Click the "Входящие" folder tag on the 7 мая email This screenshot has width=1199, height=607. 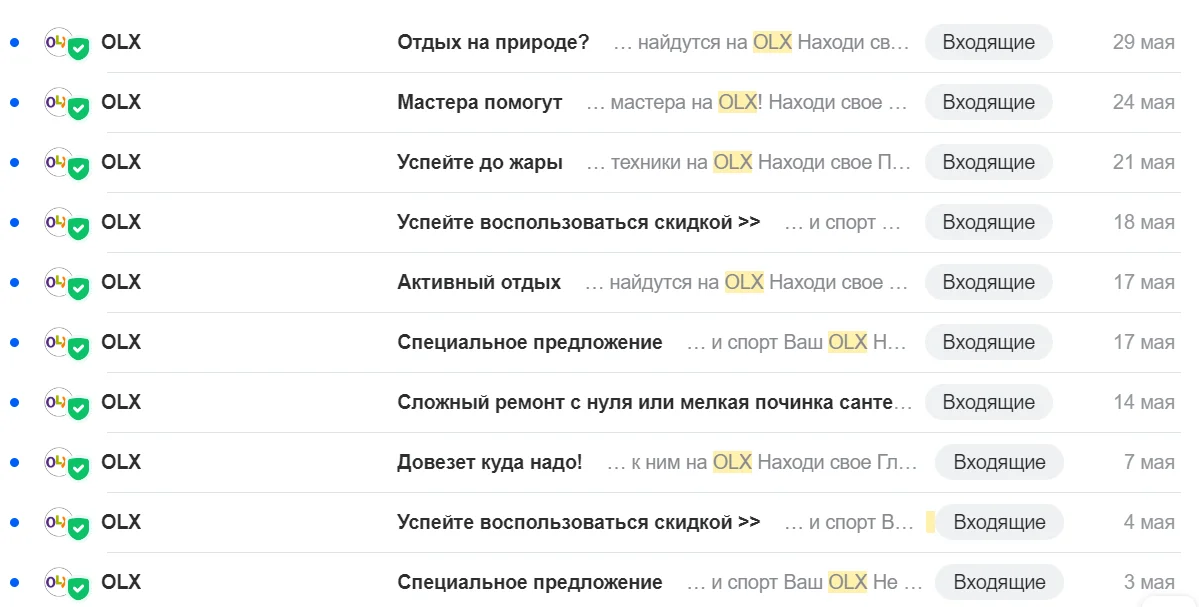coord(999,463)
